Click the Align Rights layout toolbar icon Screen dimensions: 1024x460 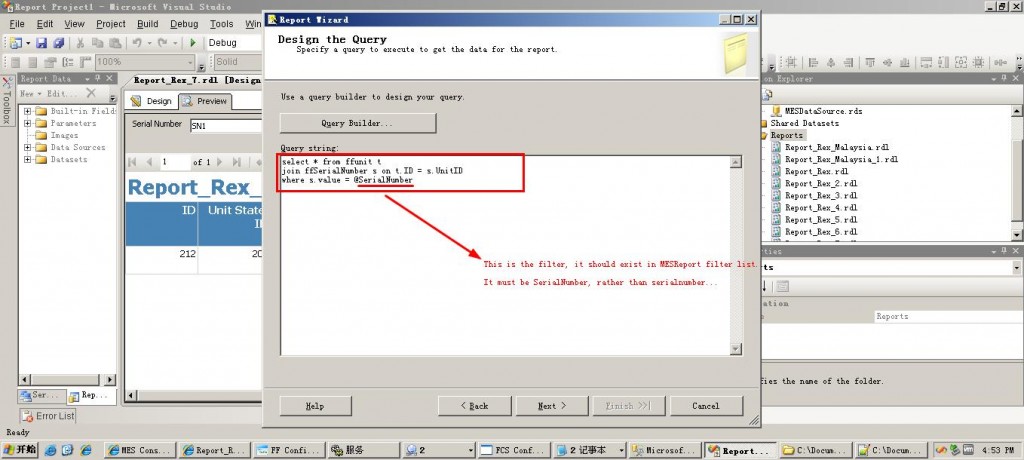(848, 63)
